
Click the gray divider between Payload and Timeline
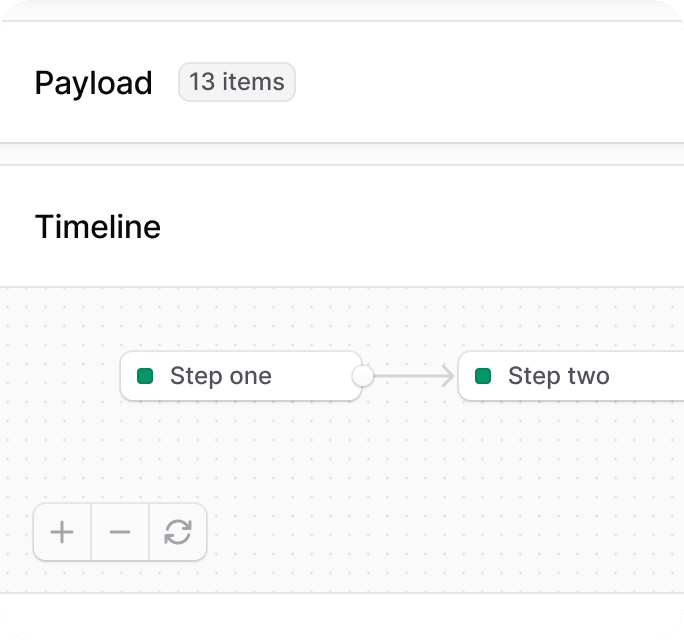342,154
